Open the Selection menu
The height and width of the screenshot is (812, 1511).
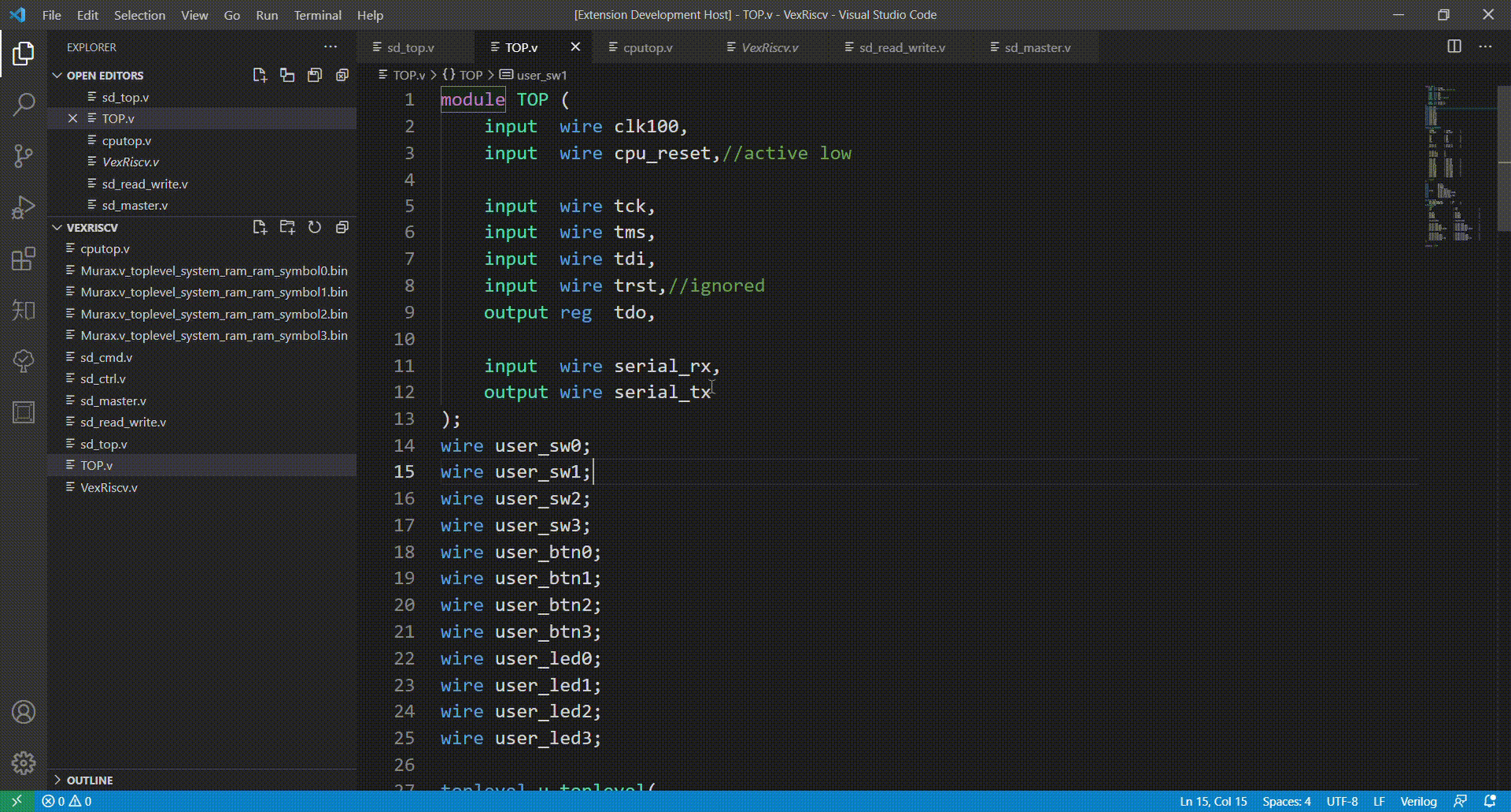[139, 15]
